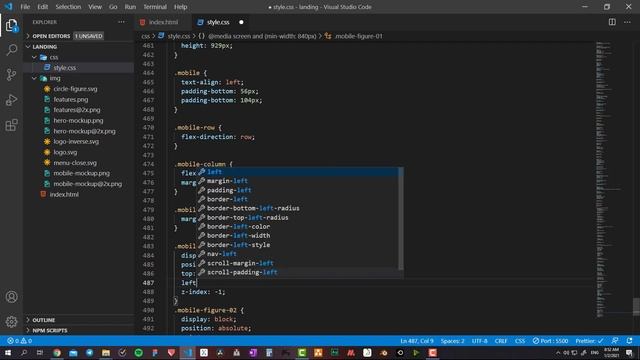The width and height of the screenshot is (640, 360).
Task: Open Chrome from the taskbar
Action: [57, 353]
